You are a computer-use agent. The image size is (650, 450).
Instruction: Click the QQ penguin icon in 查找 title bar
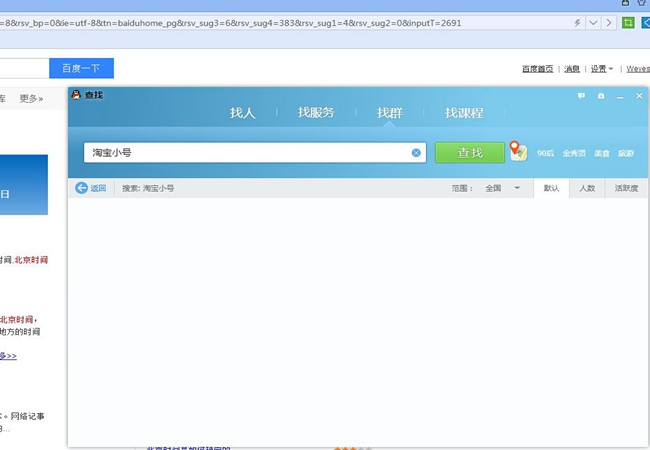(76, 95)
